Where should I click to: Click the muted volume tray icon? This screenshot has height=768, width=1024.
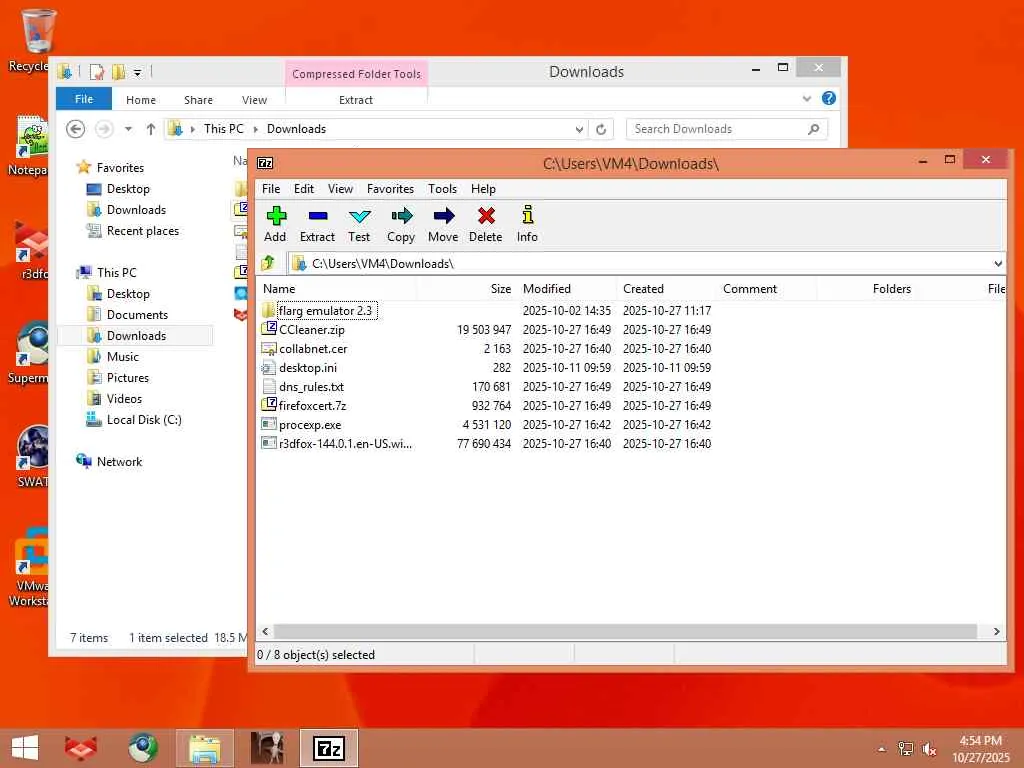[929, 749]
